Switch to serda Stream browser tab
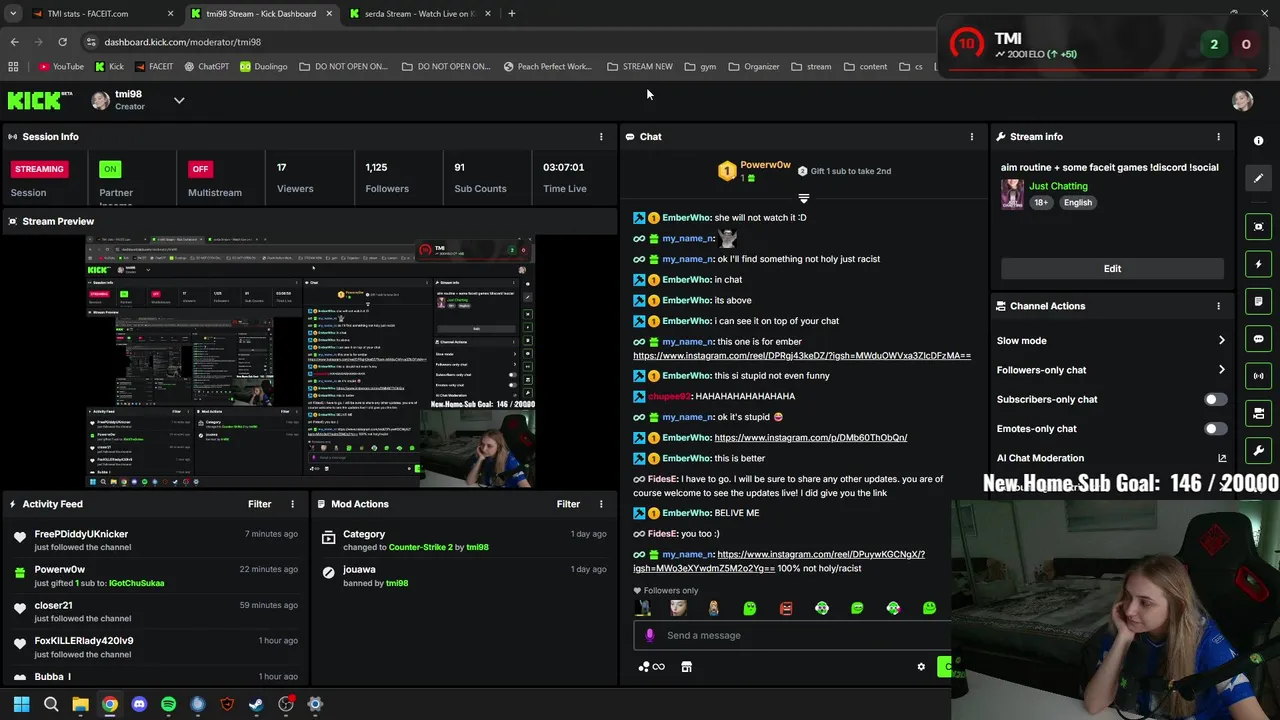 pos(420,14)
